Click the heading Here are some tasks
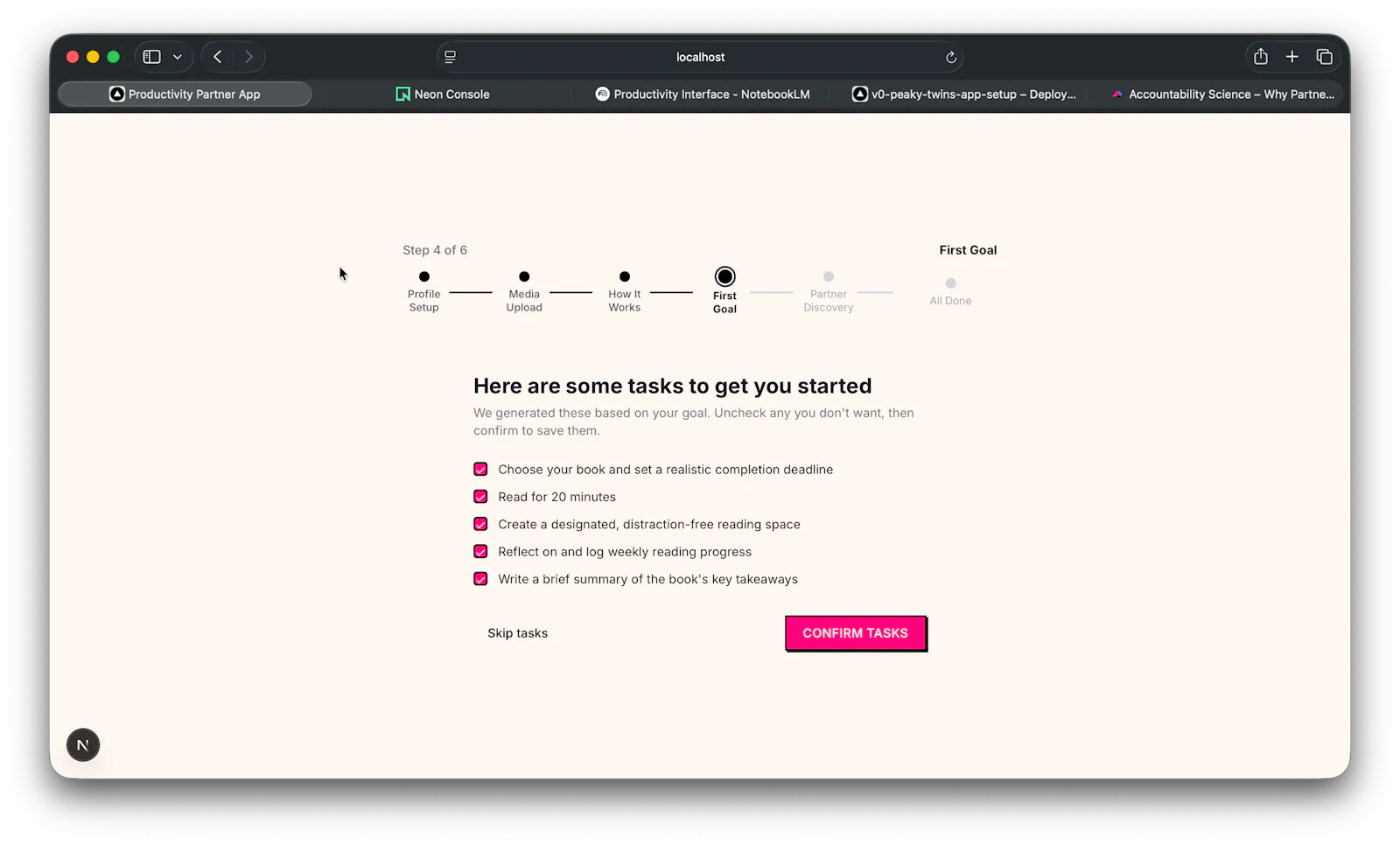The height and width of the screenshot is (844, 1400). click(x=673, y=386)
